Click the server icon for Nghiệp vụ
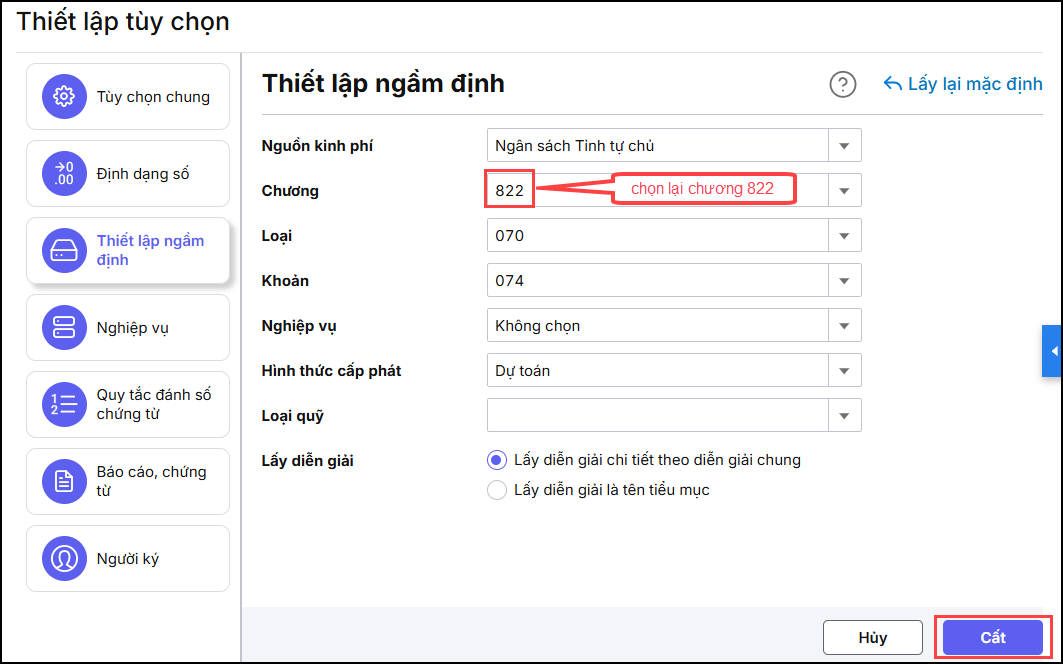 coord(64,328)
